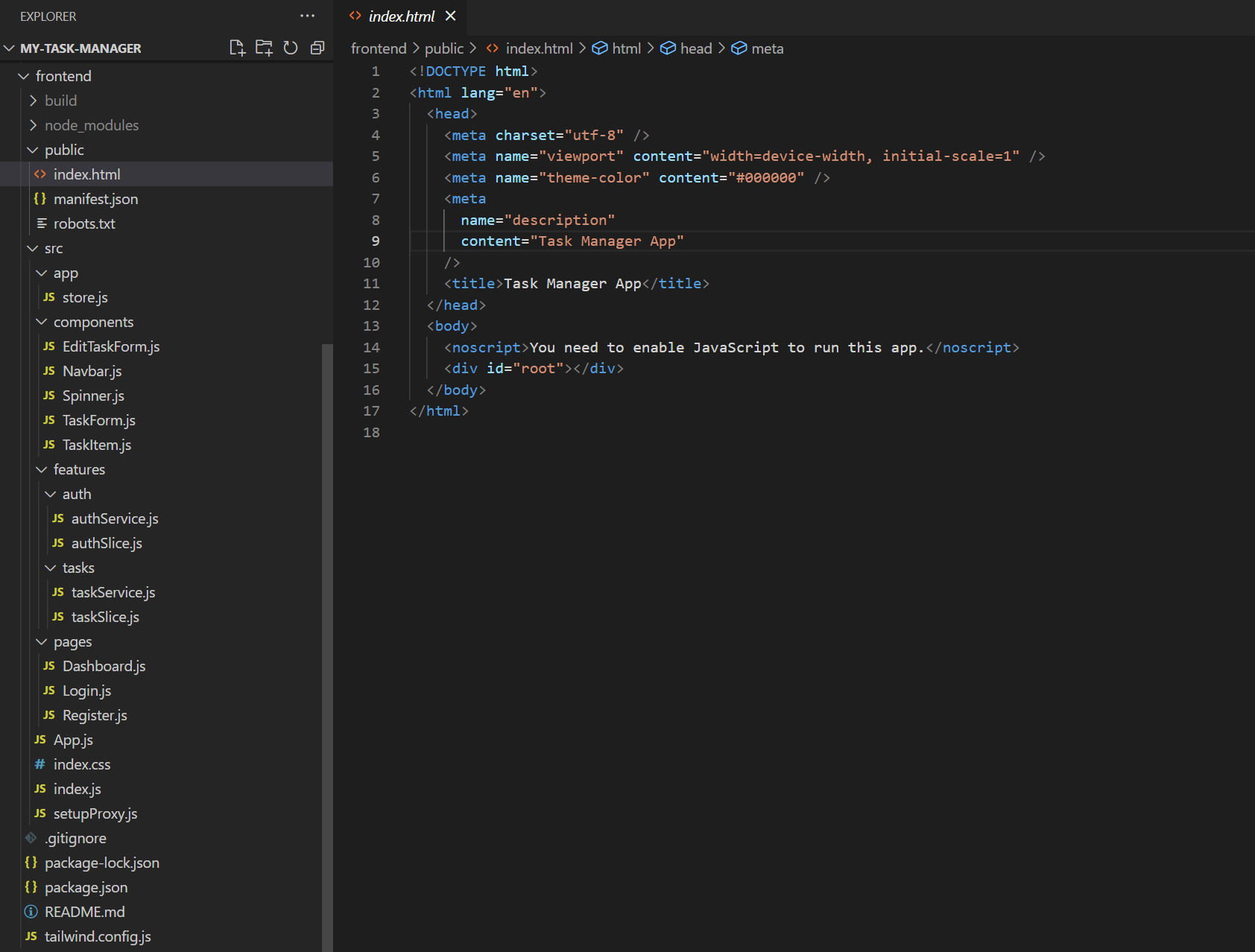Open authService.js file
Screen dimensions: 1255x952
[166, 518]
